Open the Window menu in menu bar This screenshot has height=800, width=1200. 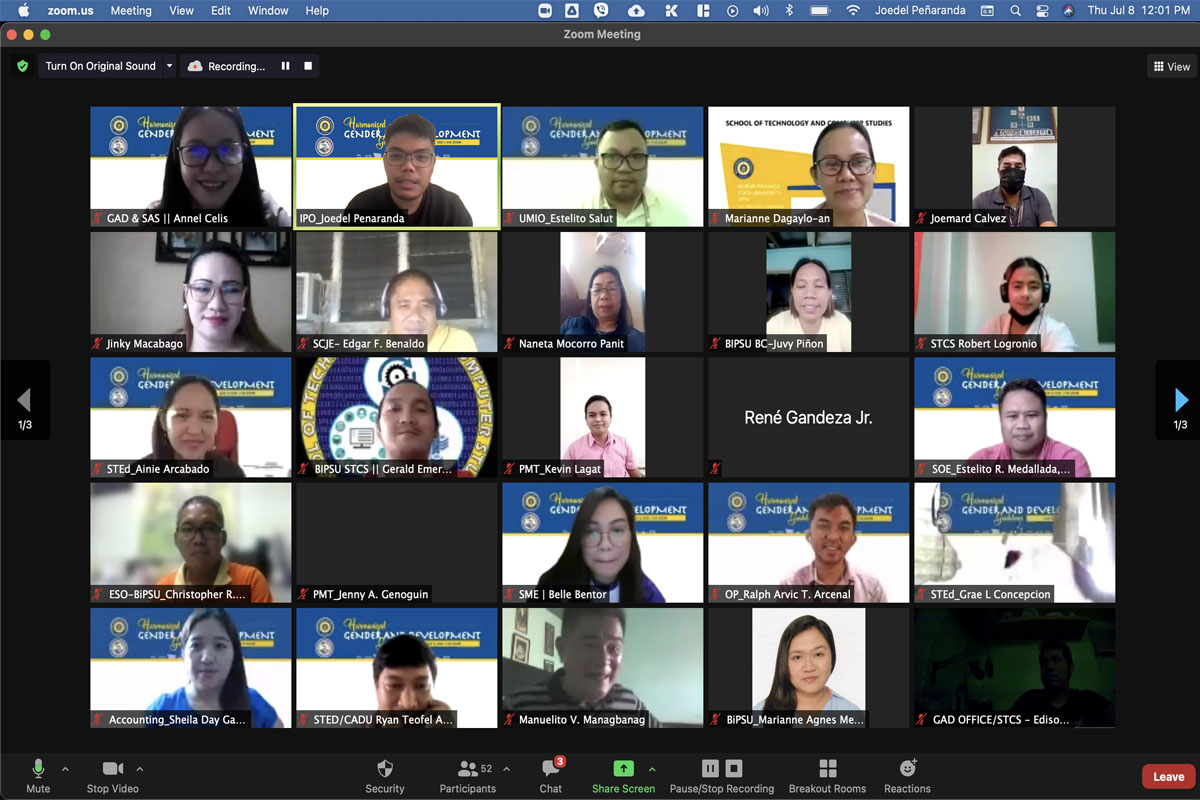[x=268, y=11]
